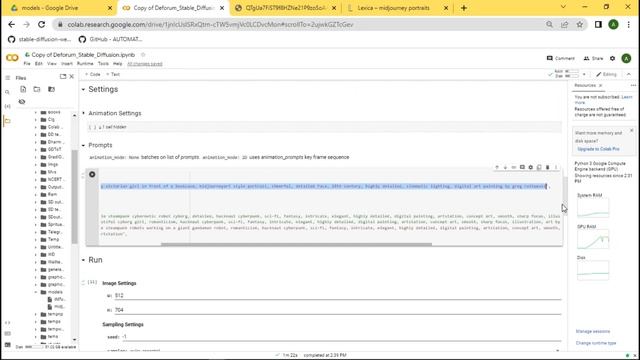Image resolution: width=640 pixels, height=360 pixels.
Task: Click the horizontal scrollbar of prompts cell
Action: click(296, 244)
